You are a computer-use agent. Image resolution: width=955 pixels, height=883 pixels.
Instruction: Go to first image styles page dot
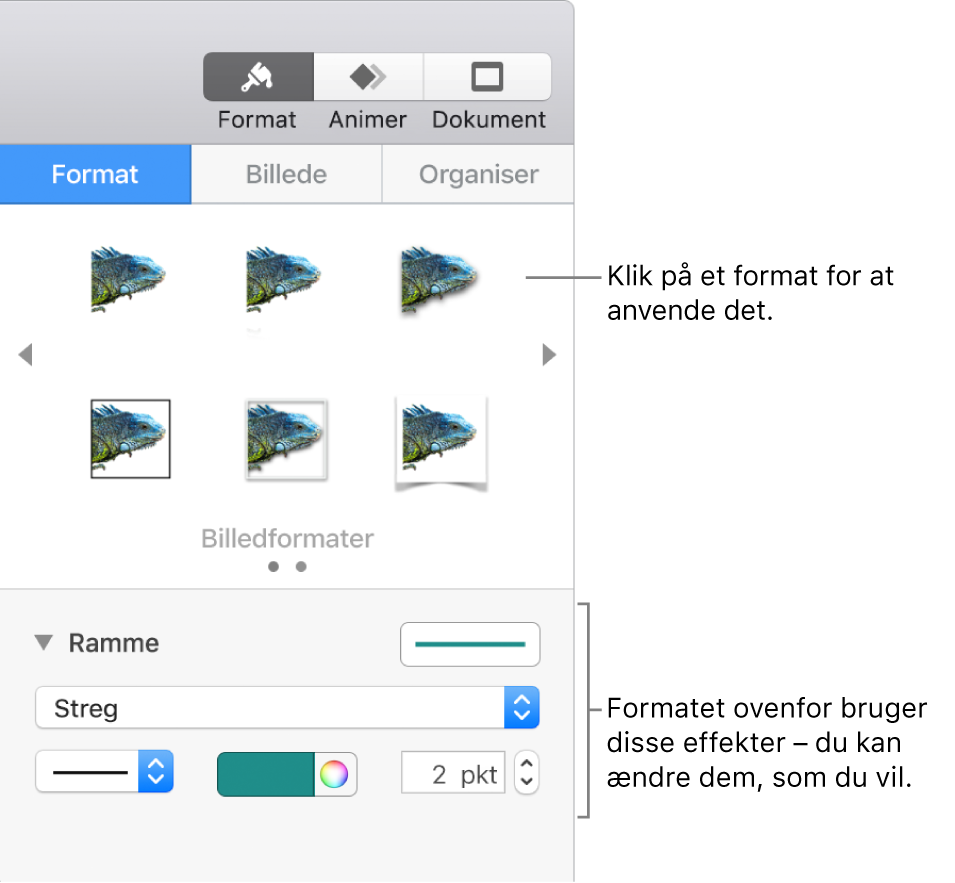pyautogui.click(x=273, y=566)
